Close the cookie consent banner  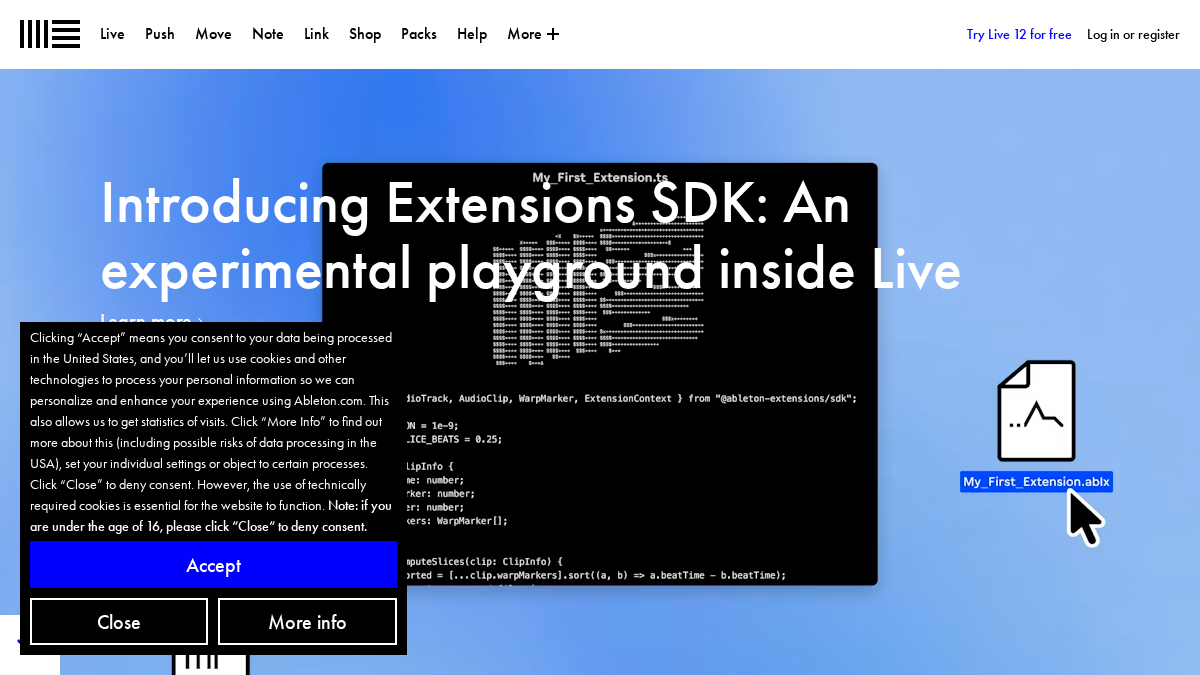pos(119,622)
